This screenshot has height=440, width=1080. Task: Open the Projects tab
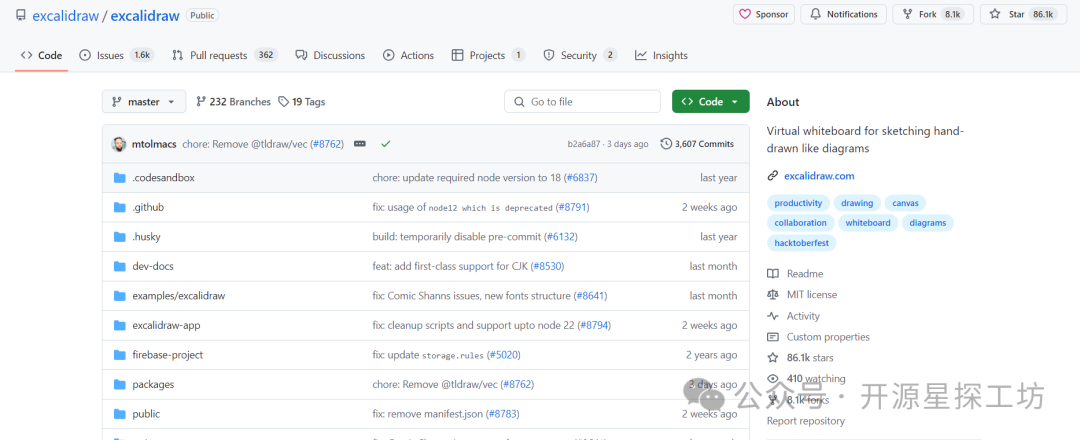pos(488,55)
